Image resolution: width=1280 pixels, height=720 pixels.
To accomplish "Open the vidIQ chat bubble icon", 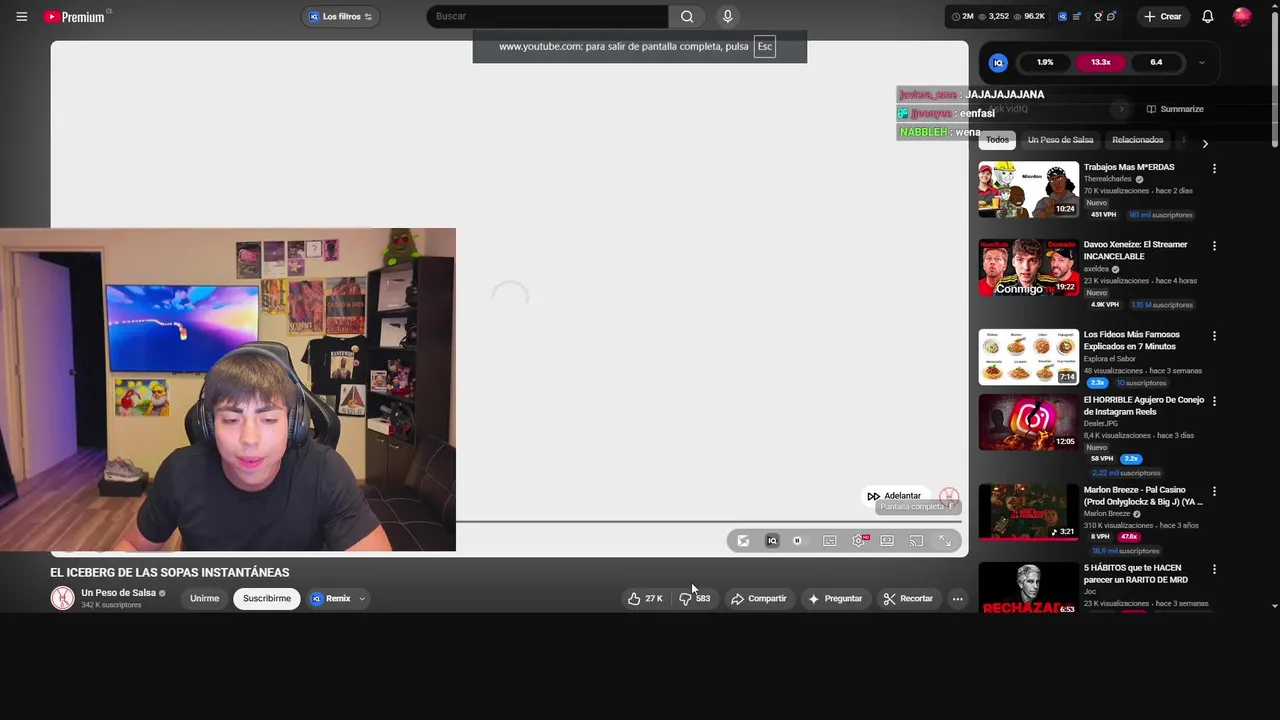I will point(1111,17).
